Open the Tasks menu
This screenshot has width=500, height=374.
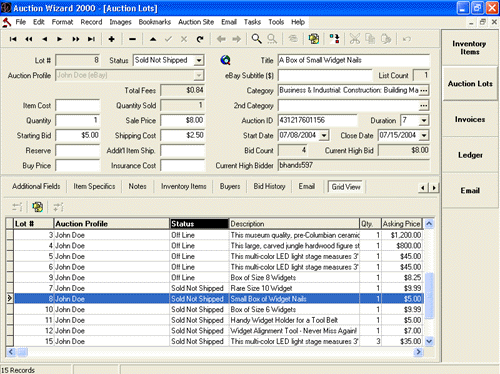[x=252, y=22]
